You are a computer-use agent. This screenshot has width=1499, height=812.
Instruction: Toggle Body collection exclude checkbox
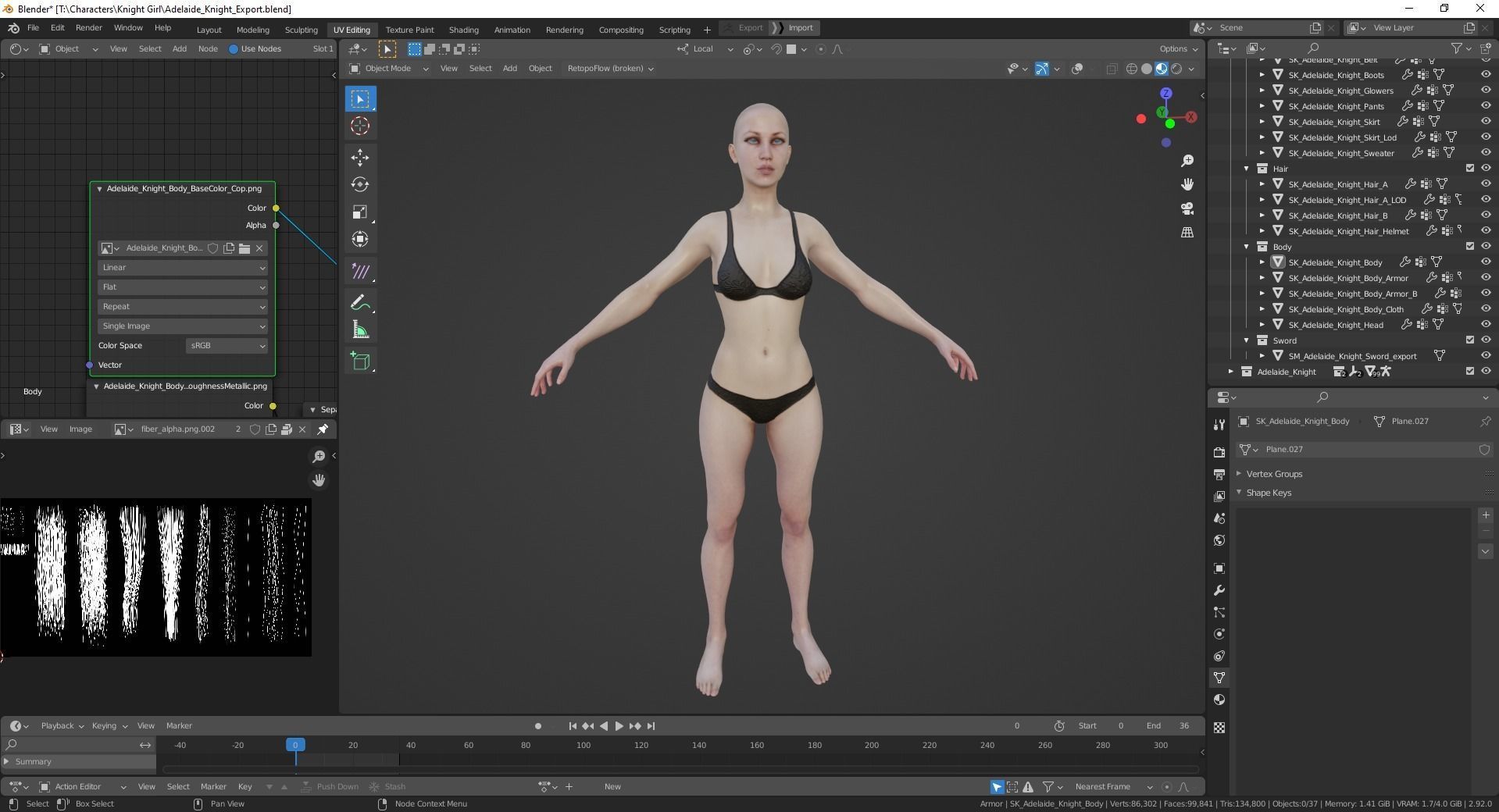(1470, 247)
